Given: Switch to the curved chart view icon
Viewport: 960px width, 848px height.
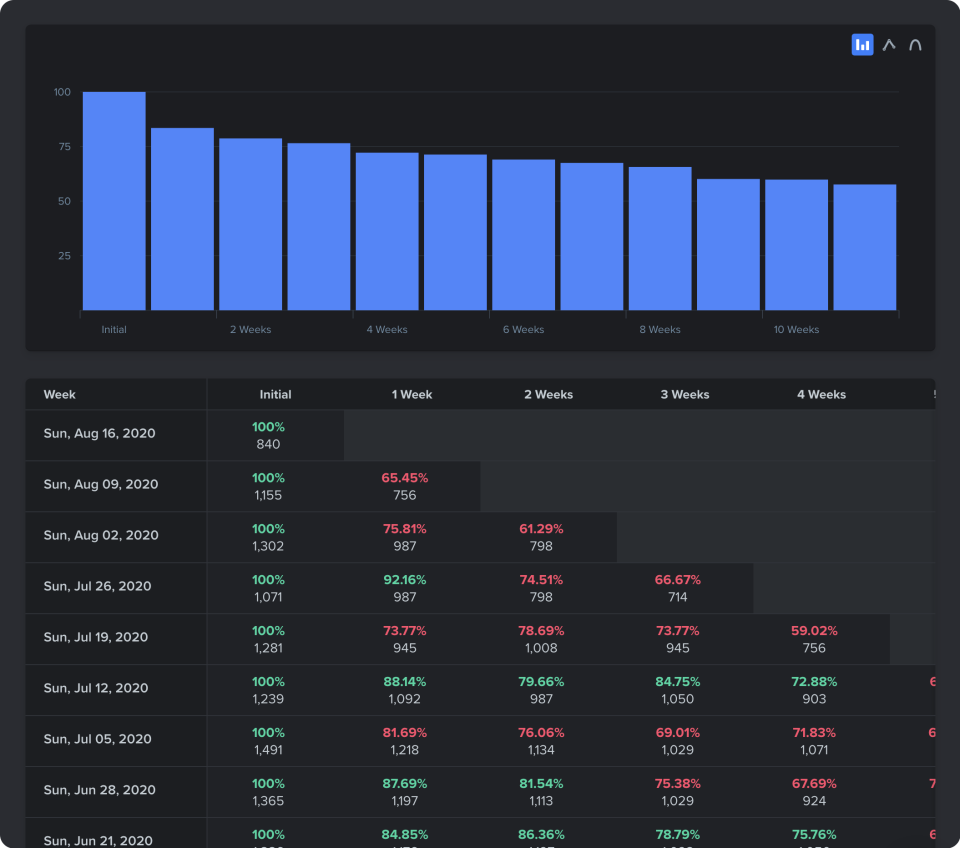Looking at the screenshot, I should [x=915, y=44].
